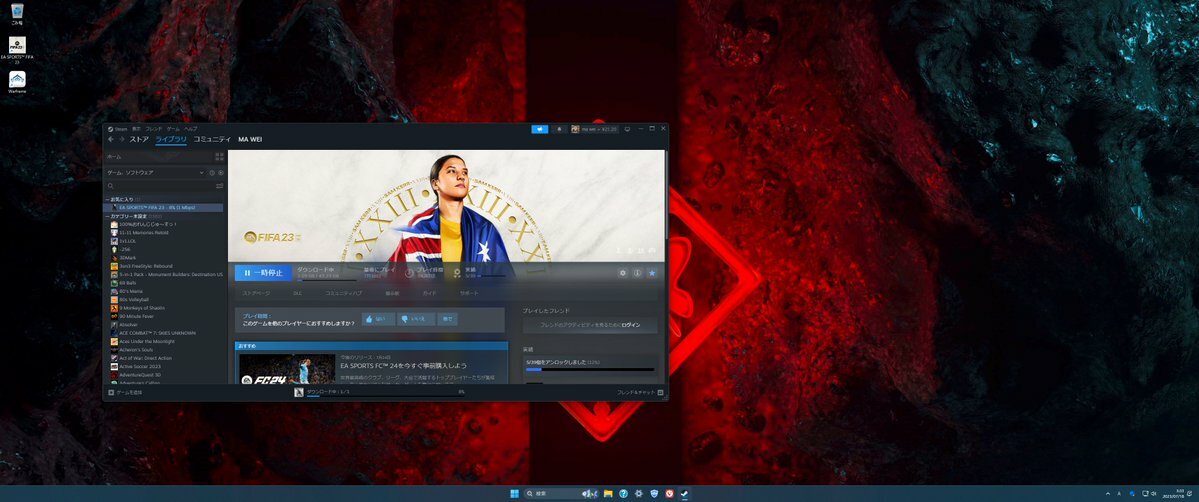
Task: Open the ストアページ game link
Action: coord(256,293)
